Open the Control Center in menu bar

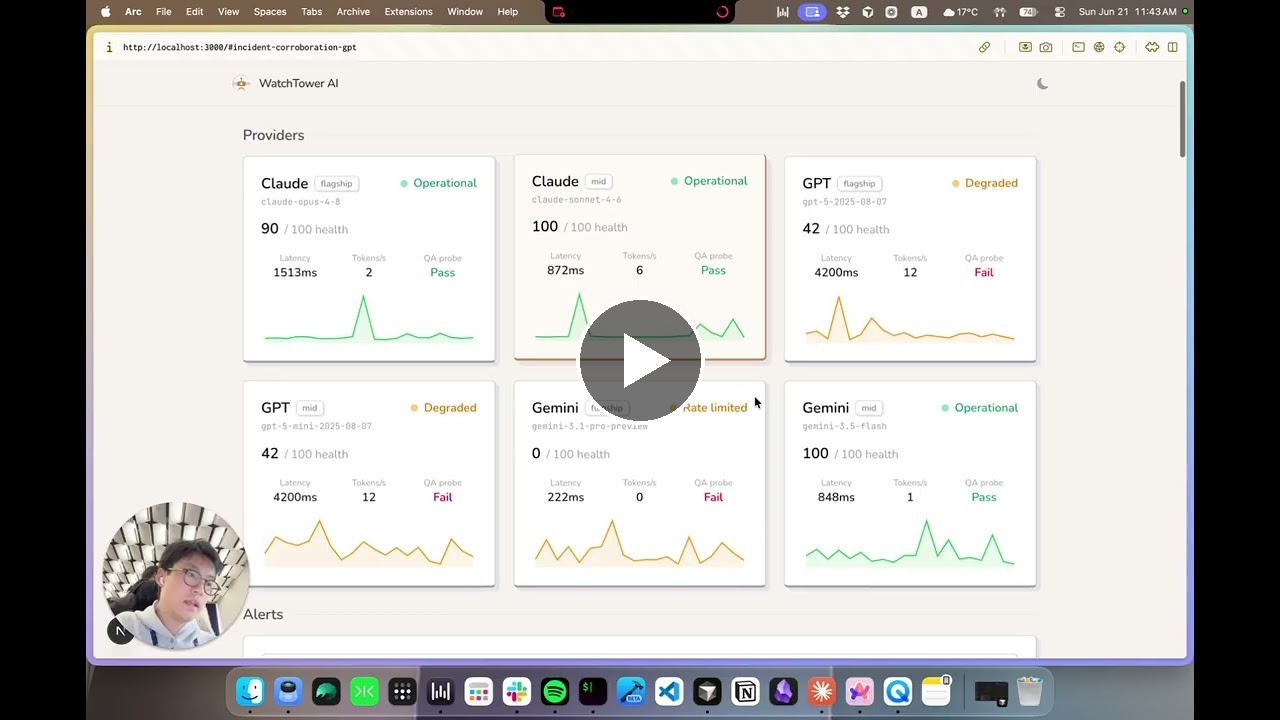click(1060, 12)
